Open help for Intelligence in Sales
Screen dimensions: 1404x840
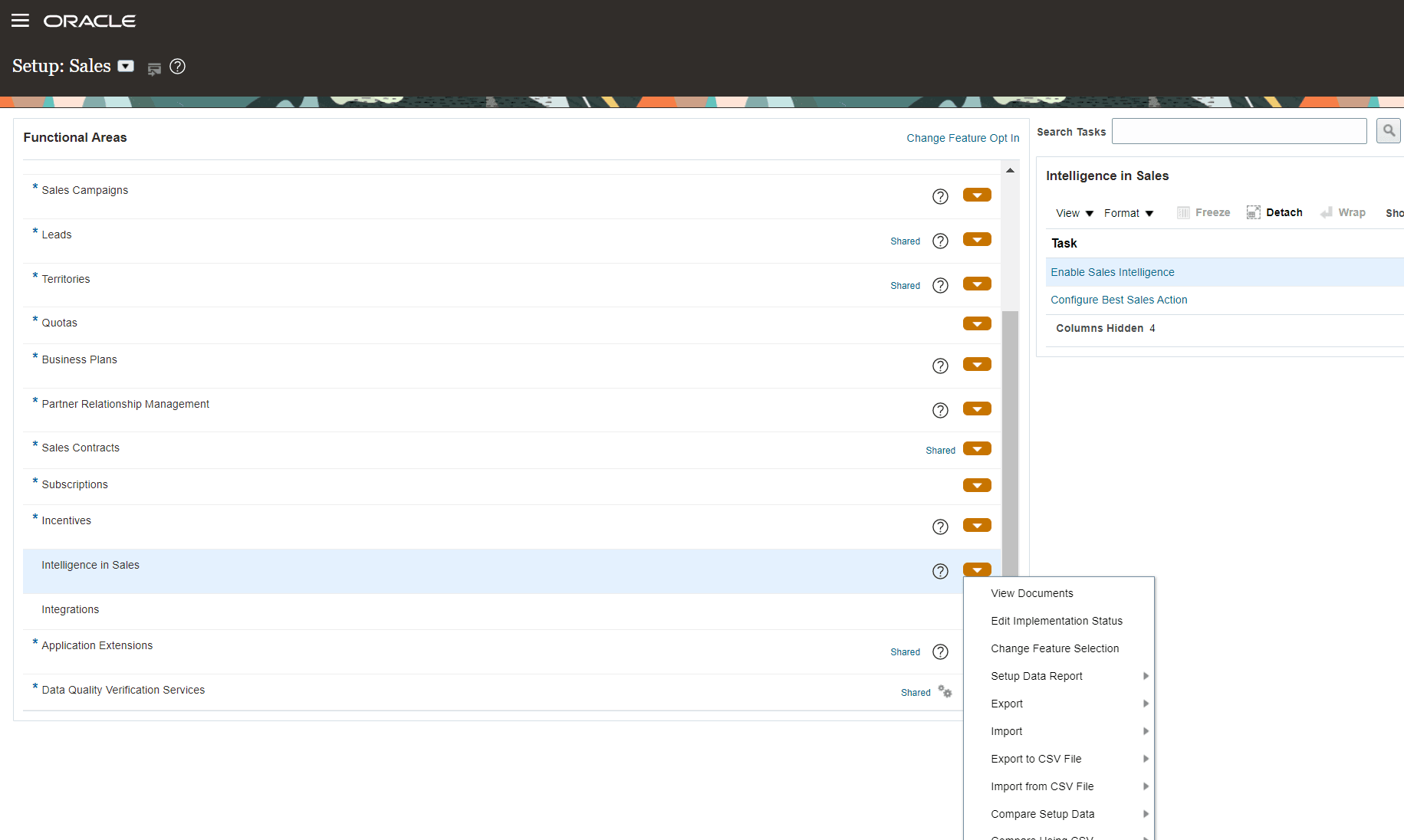(940, 572)
